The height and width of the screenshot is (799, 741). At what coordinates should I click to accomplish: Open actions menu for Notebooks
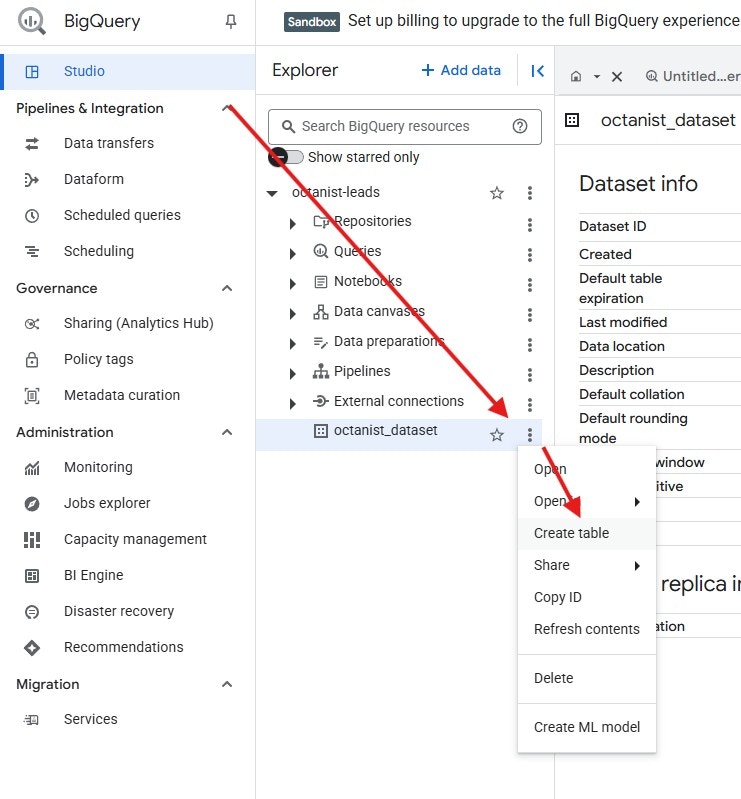(530, 285)
